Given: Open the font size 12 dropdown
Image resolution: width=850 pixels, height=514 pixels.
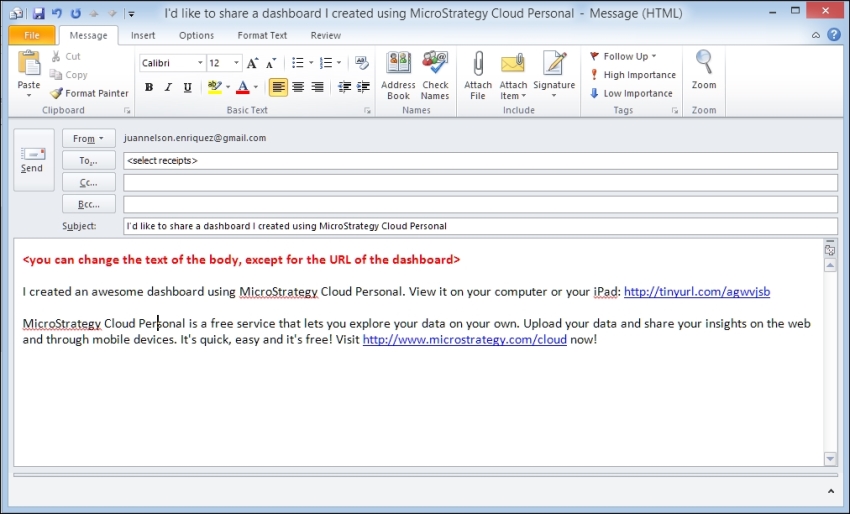Looking at the screenshot, I should tap(236, 63).
